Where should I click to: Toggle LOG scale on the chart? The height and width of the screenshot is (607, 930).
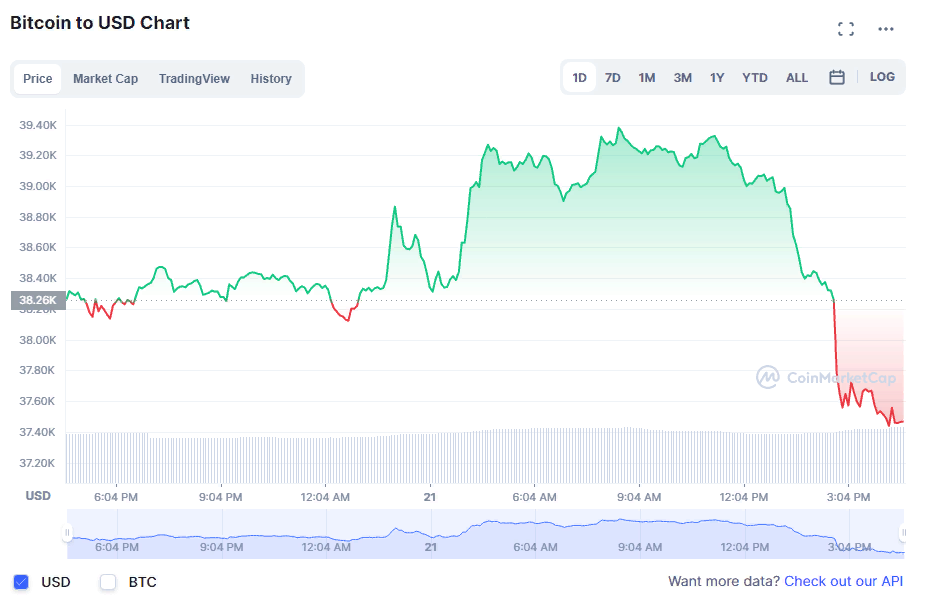point(882,77)
